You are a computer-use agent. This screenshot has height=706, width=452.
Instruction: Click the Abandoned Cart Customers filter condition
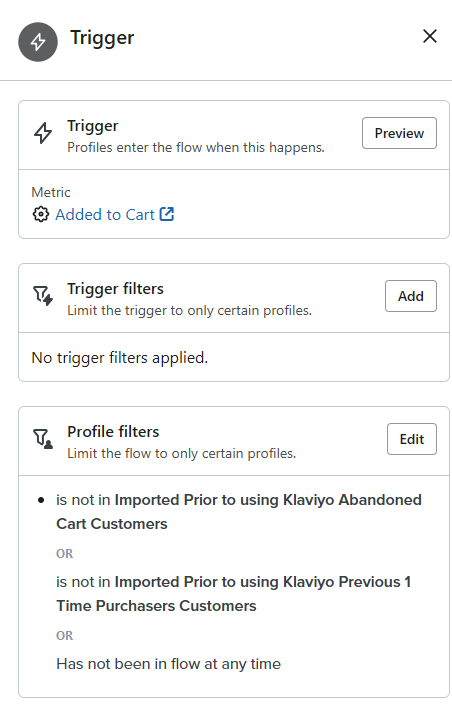[239, 512]
